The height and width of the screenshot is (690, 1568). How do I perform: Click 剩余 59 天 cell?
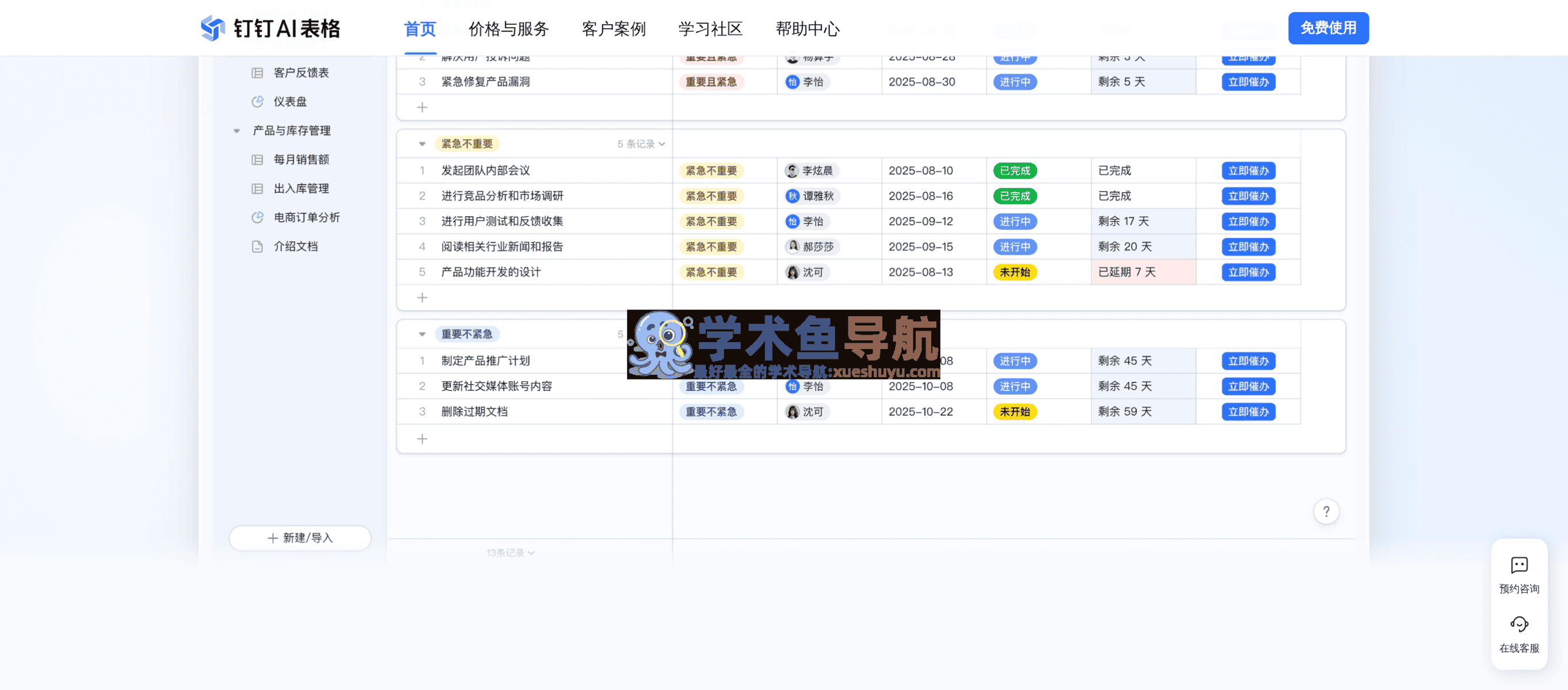click(x=1142, y=412)
